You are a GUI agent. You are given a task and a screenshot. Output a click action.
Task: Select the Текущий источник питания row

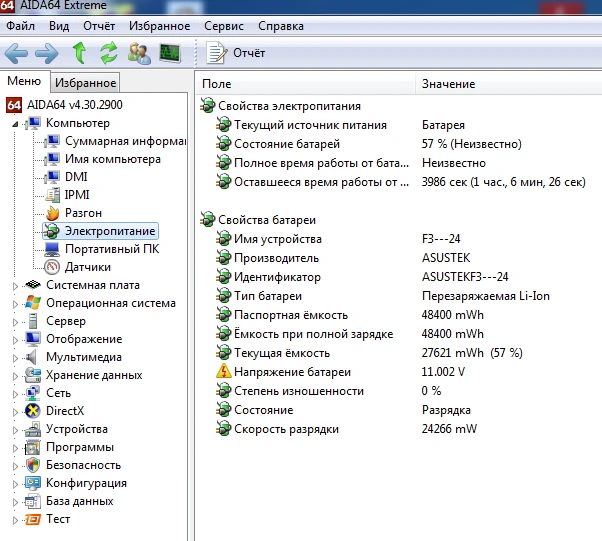[399, 125]
